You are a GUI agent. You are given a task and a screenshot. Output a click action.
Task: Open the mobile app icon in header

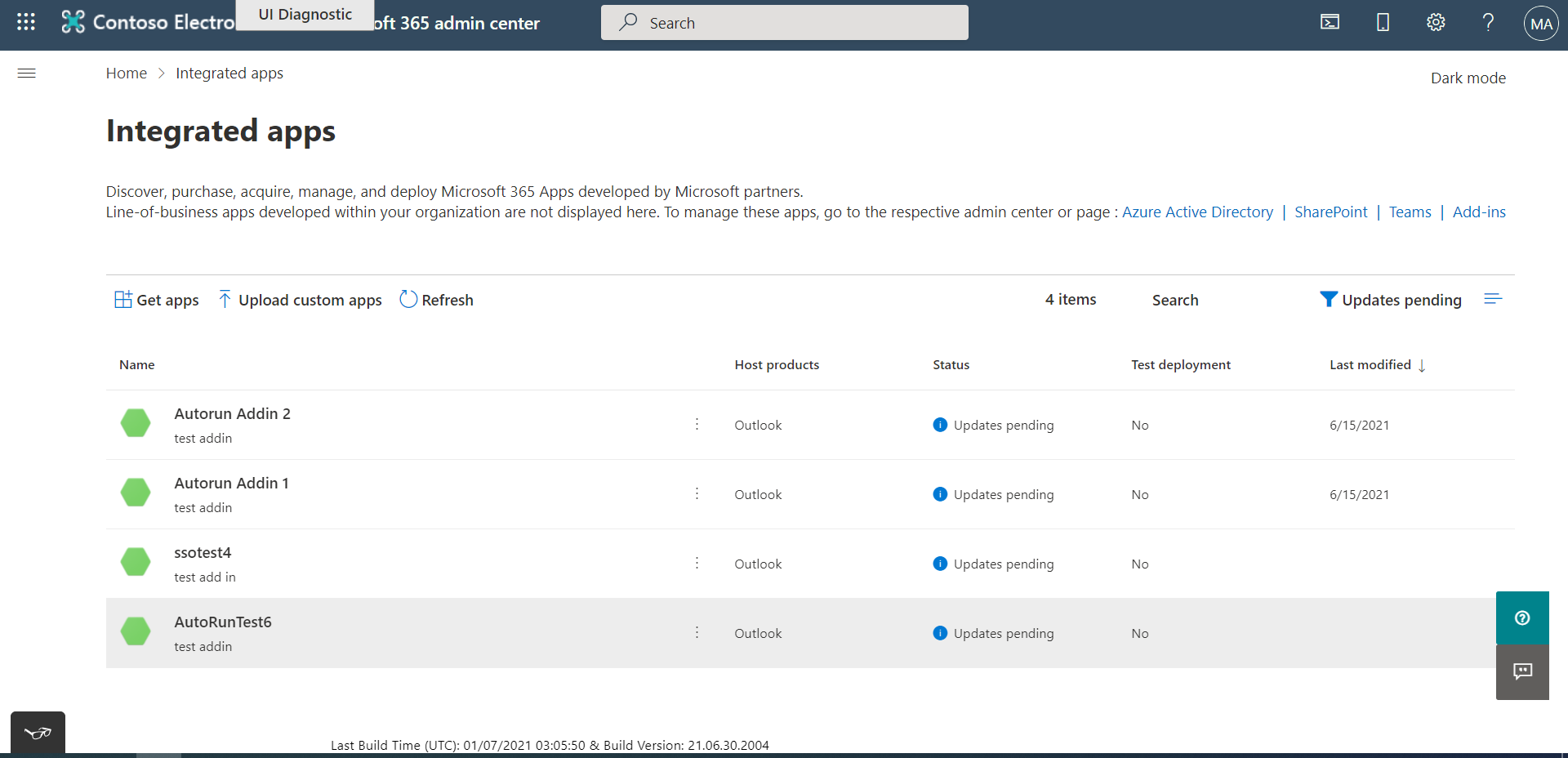1383,22
